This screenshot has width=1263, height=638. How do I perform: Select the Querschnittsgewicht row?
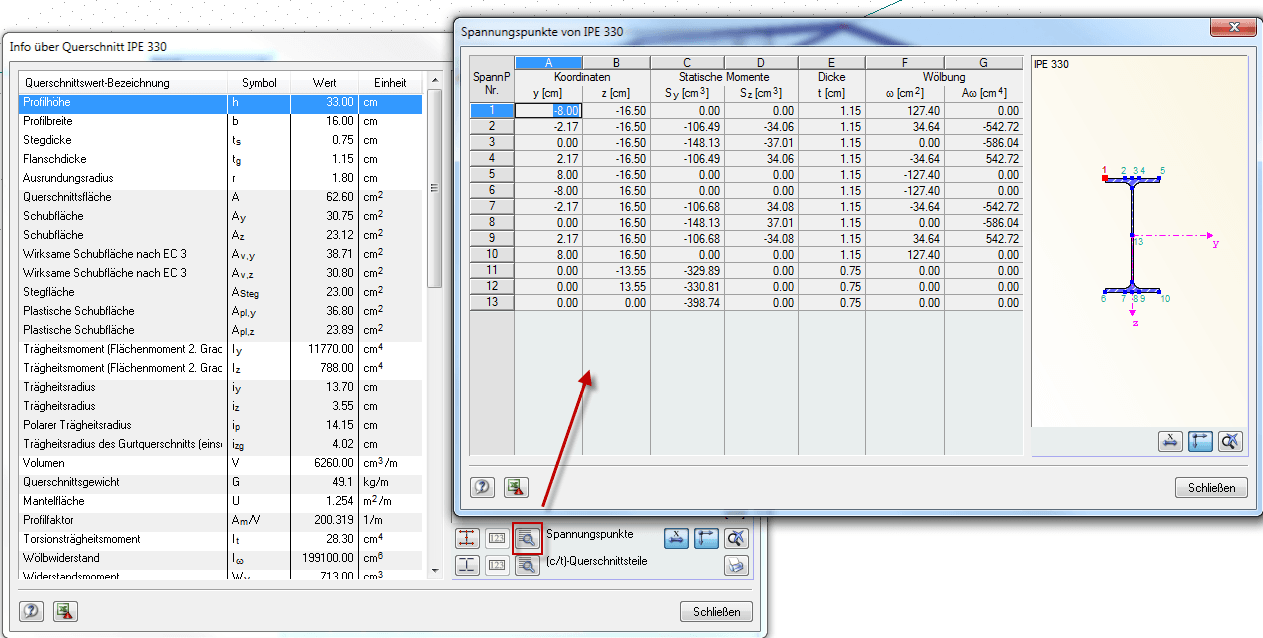pyautogui.click(x=220, y=482)
